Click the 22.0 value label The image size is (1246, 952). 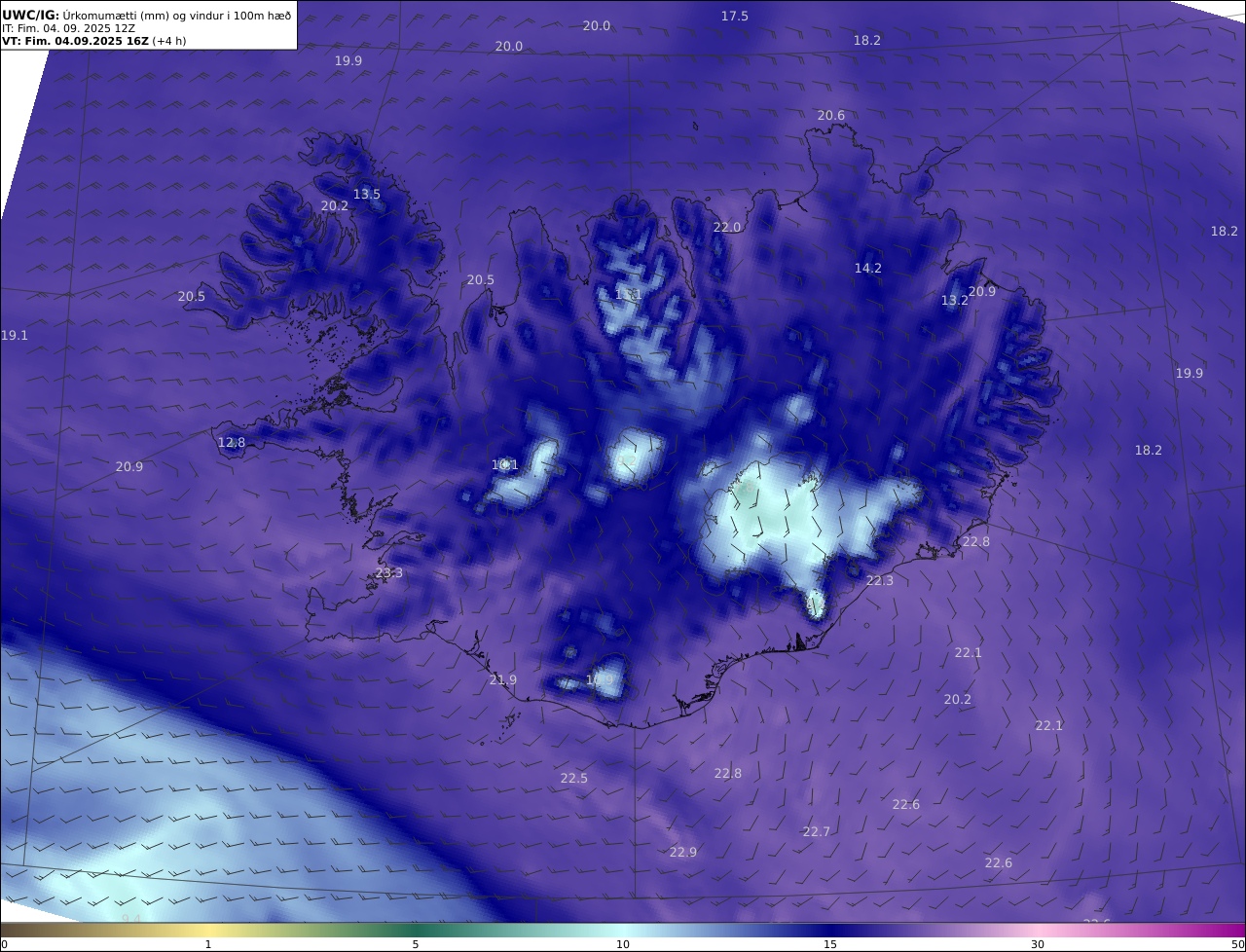(x=727, y=227)
